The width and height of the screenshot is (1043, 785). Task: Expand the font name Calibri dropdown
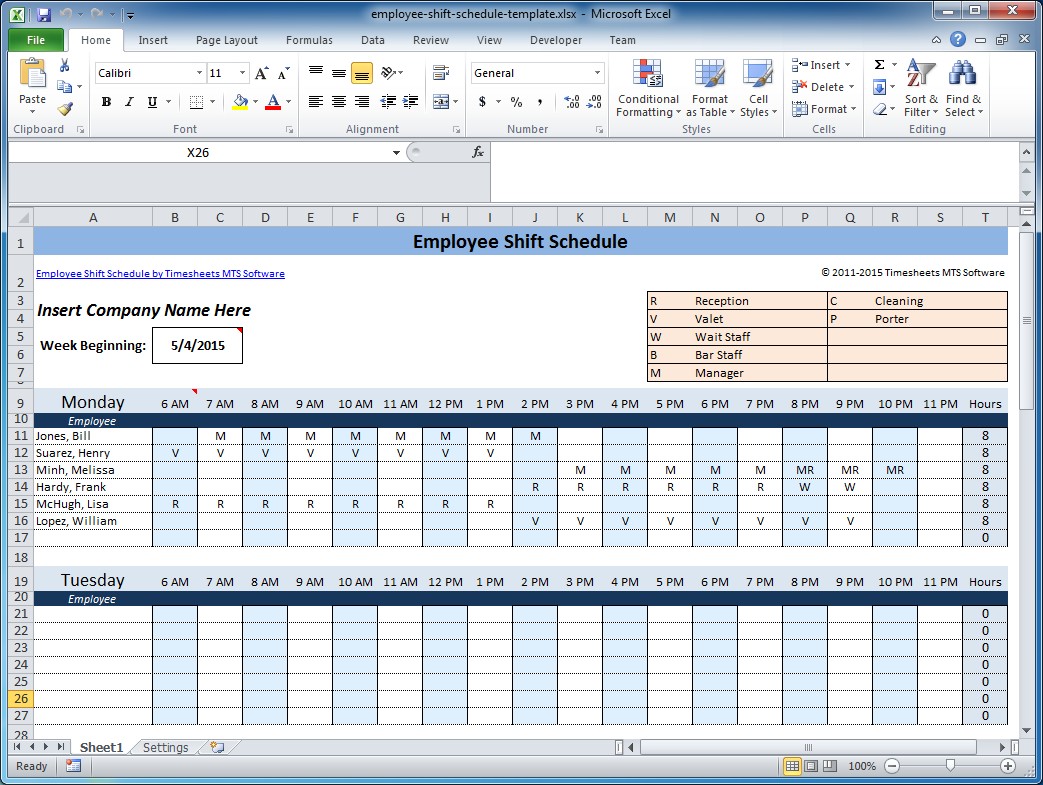[x=198, y=73]
